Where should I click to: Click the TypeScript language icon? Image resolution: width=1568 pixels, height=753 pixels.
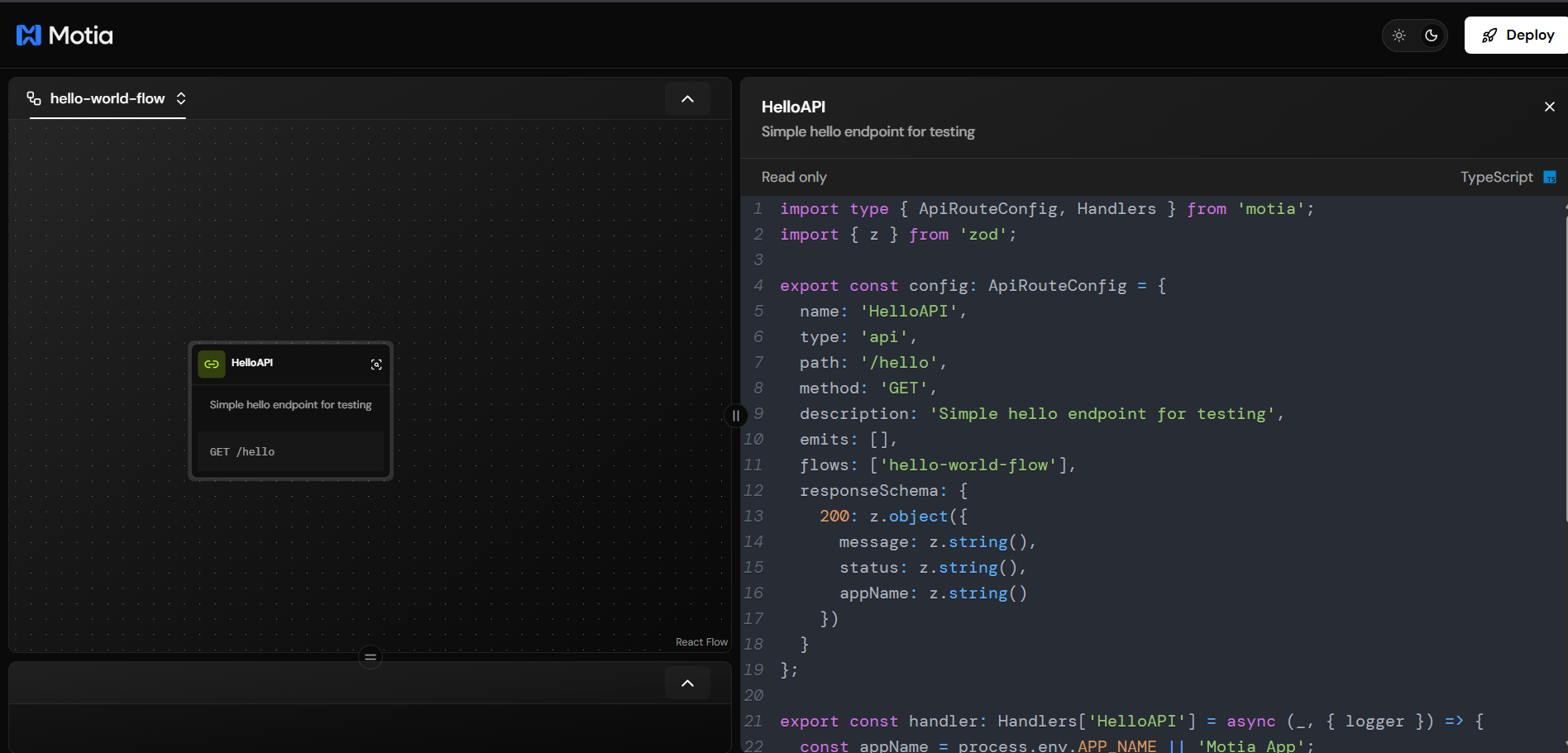coord(1550,177)
